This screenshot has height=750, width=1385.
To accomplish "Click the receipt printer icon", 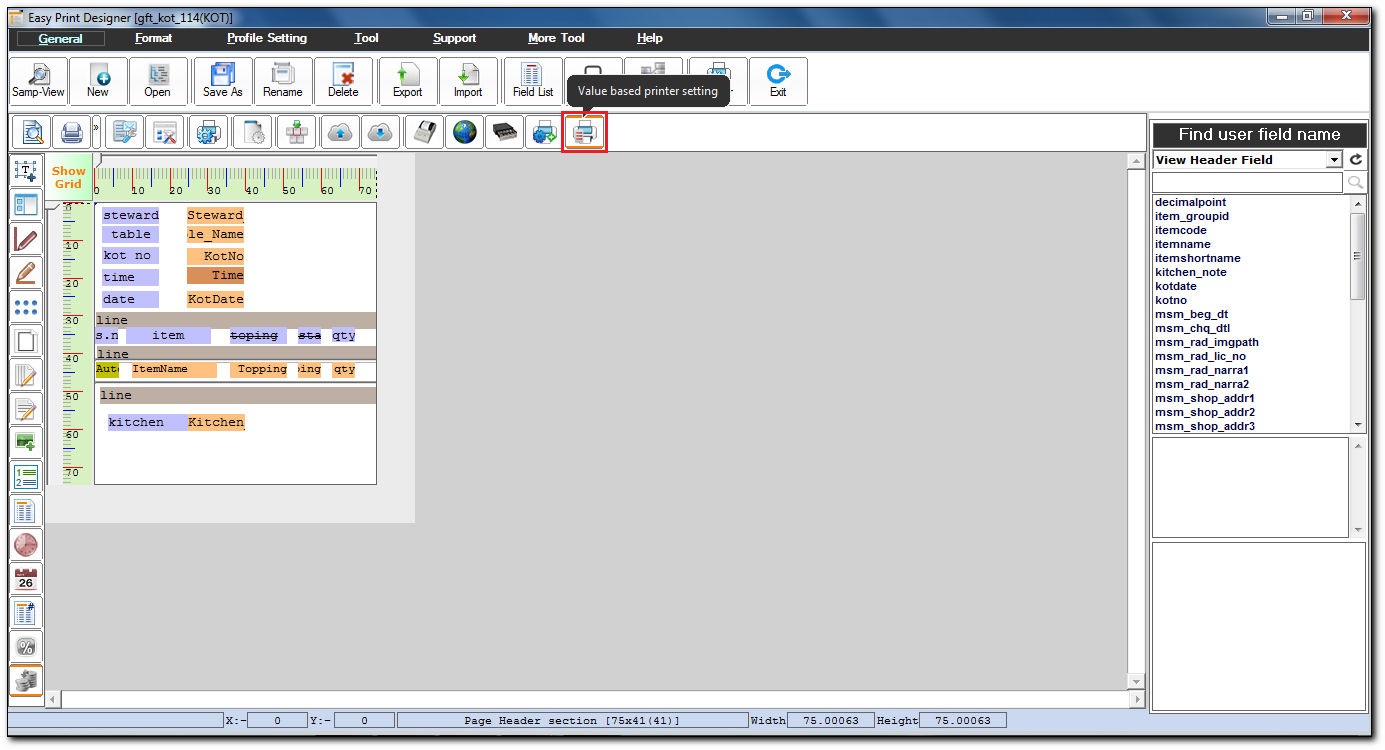I will pos(424,132).
